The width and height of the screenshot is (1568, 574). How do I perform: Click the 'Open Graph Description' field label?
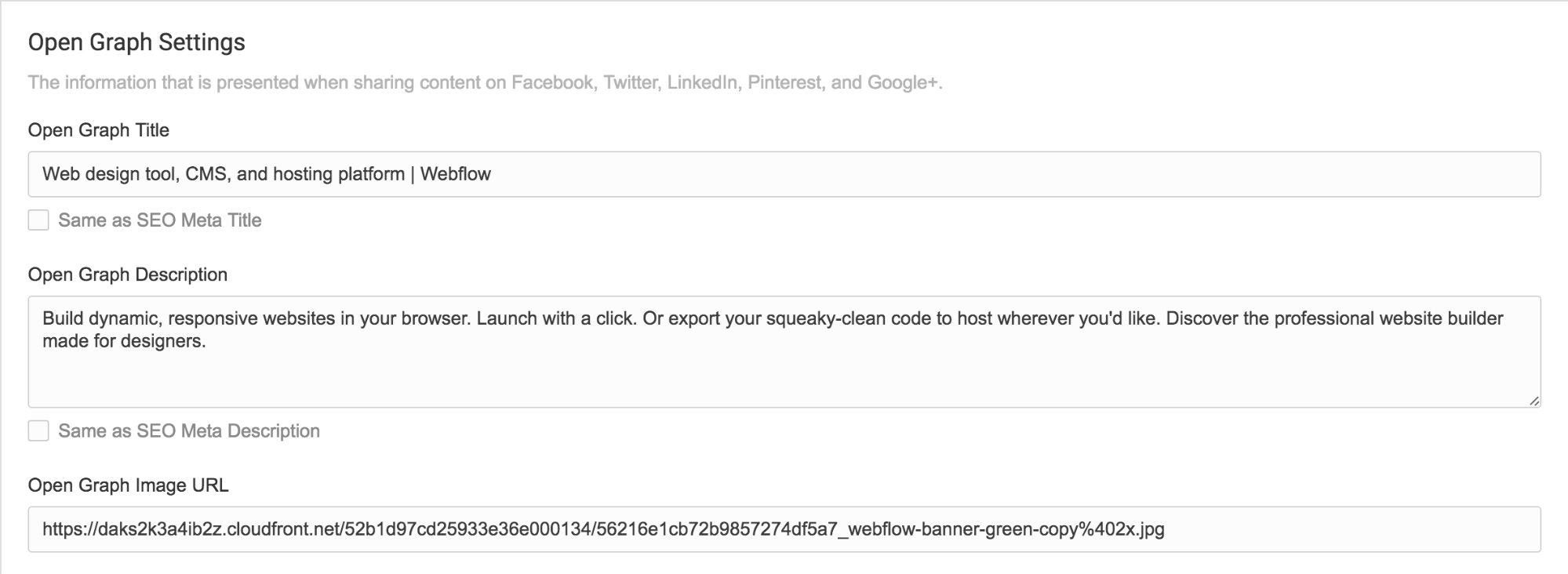coord(128,274)
